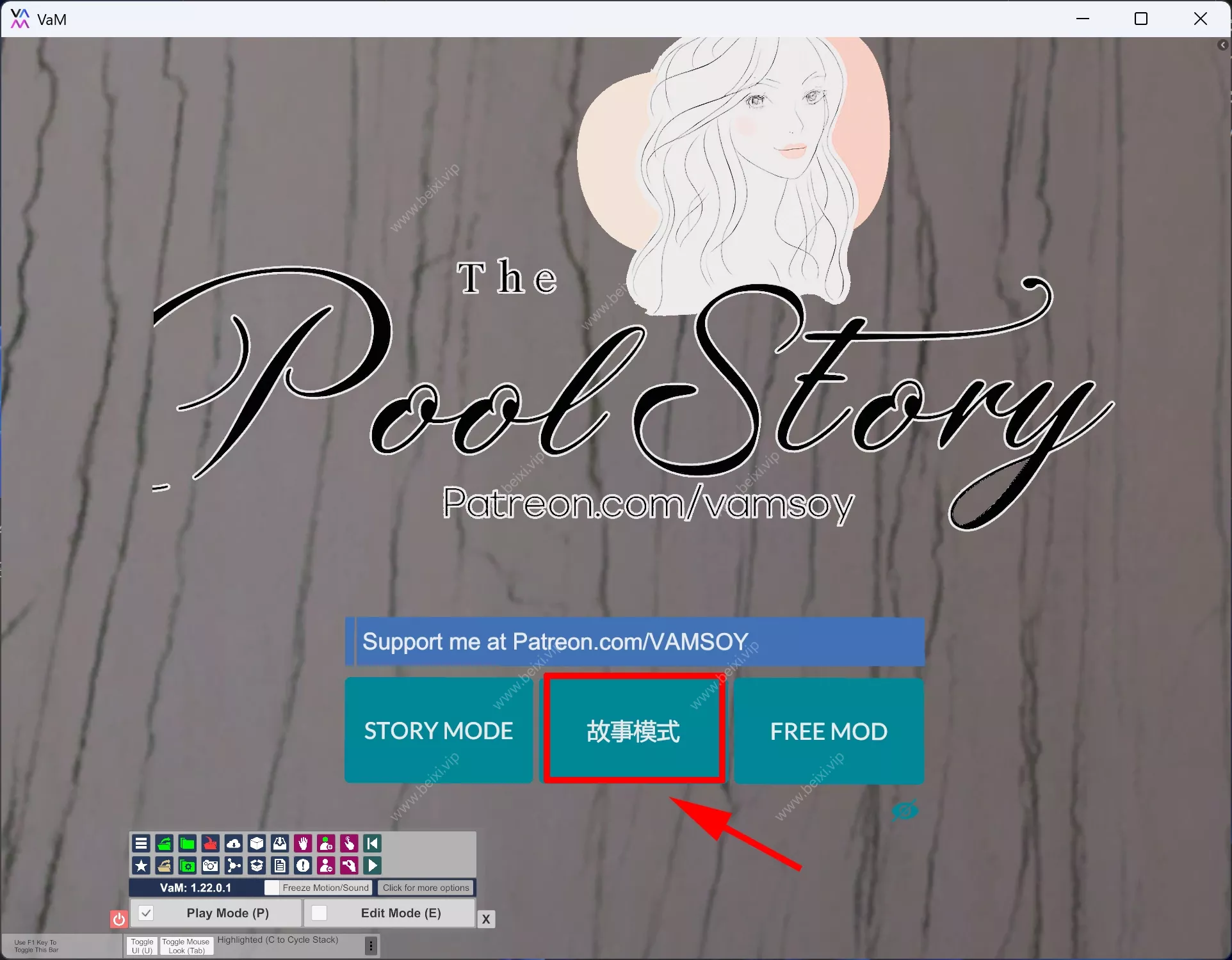Enable Freeze Motion/Sound checkbox
The width and height of the screenshot is (1232, 960).
coord(272,888)
